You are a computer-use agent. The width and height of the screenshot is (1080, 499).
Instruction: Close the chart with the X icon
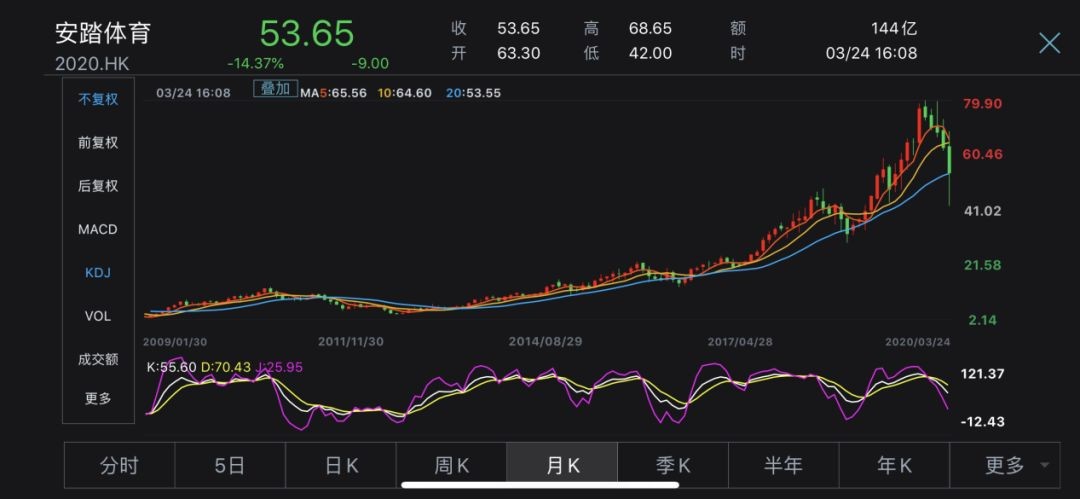click(x=1049, y=43)
